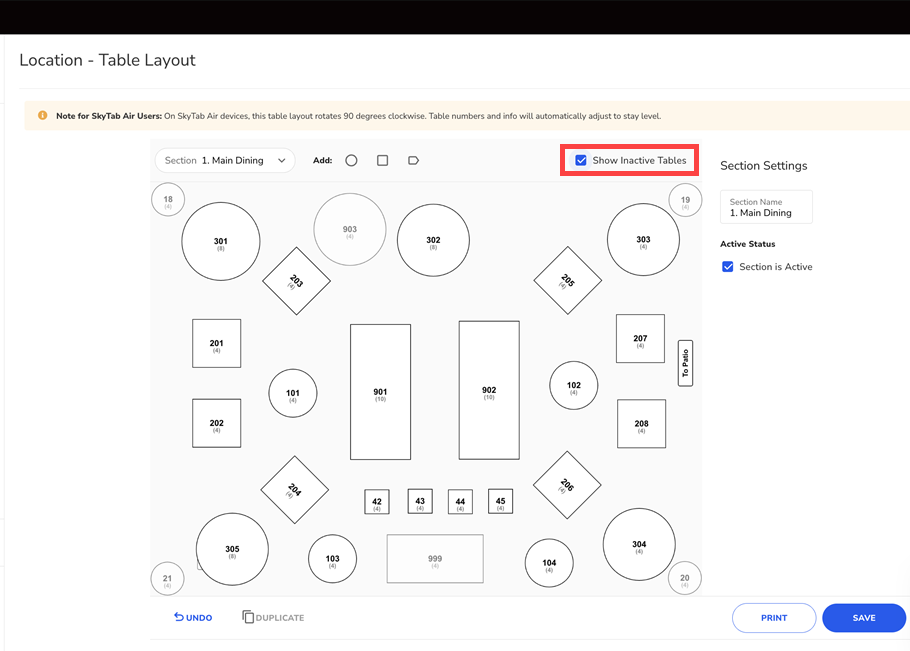Click the Undo arrow icon
Image resolution: width=910 pixels, height=651 pixels.
tap(179, 618)
